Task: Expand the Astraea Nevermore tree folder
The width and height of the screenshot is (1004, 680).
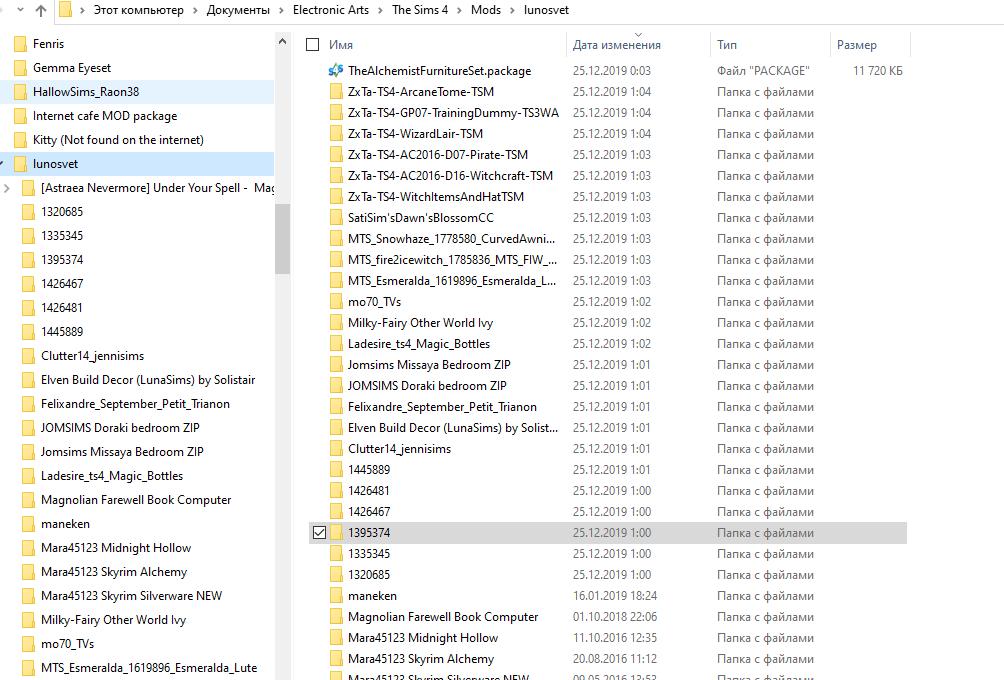Action: coord(8,188)
